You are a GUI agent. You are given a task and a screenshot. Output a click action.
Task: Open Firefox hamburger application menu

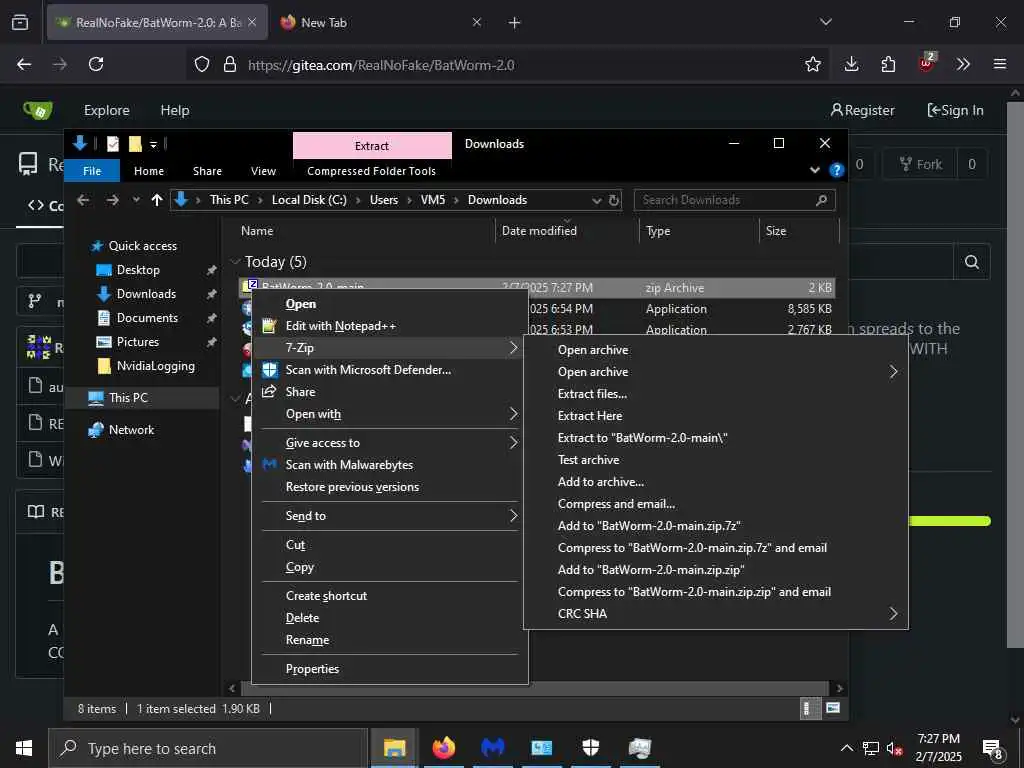point(999,64)
